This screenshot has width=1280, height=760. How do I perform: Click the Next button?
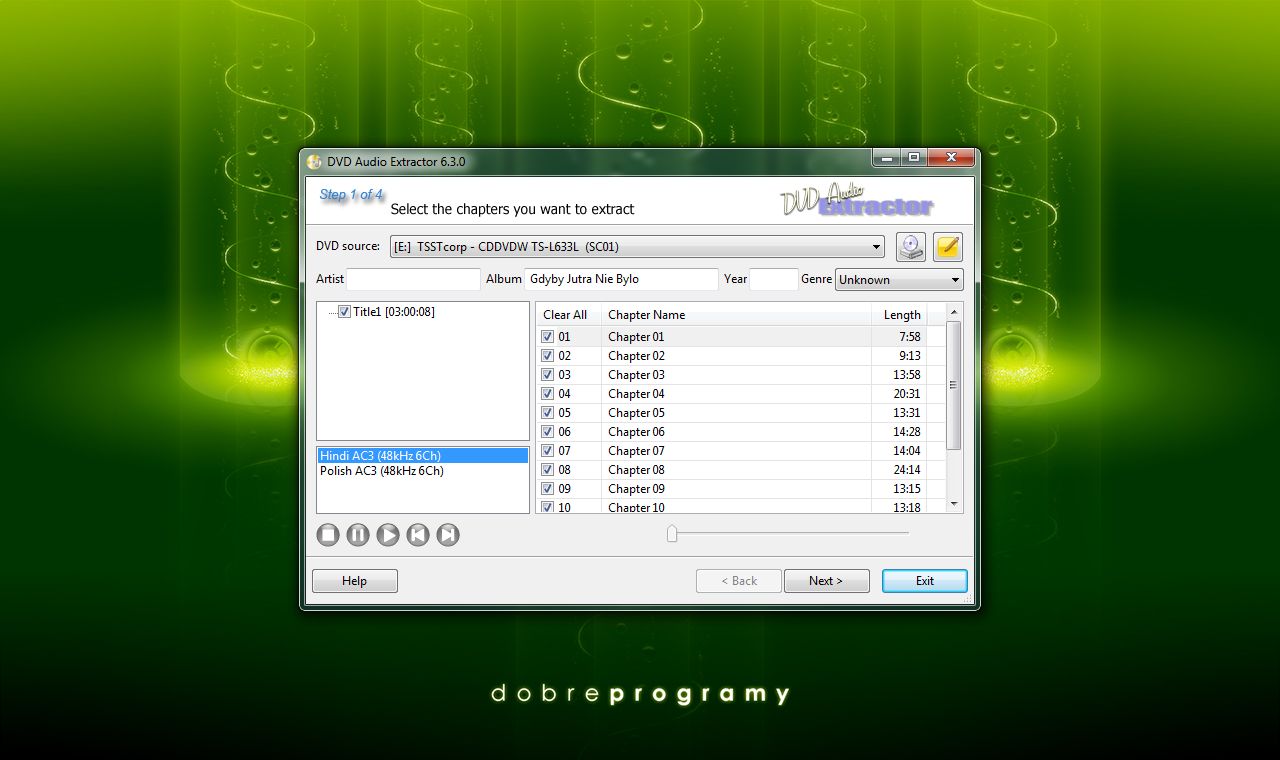click(x=826, y=581)
